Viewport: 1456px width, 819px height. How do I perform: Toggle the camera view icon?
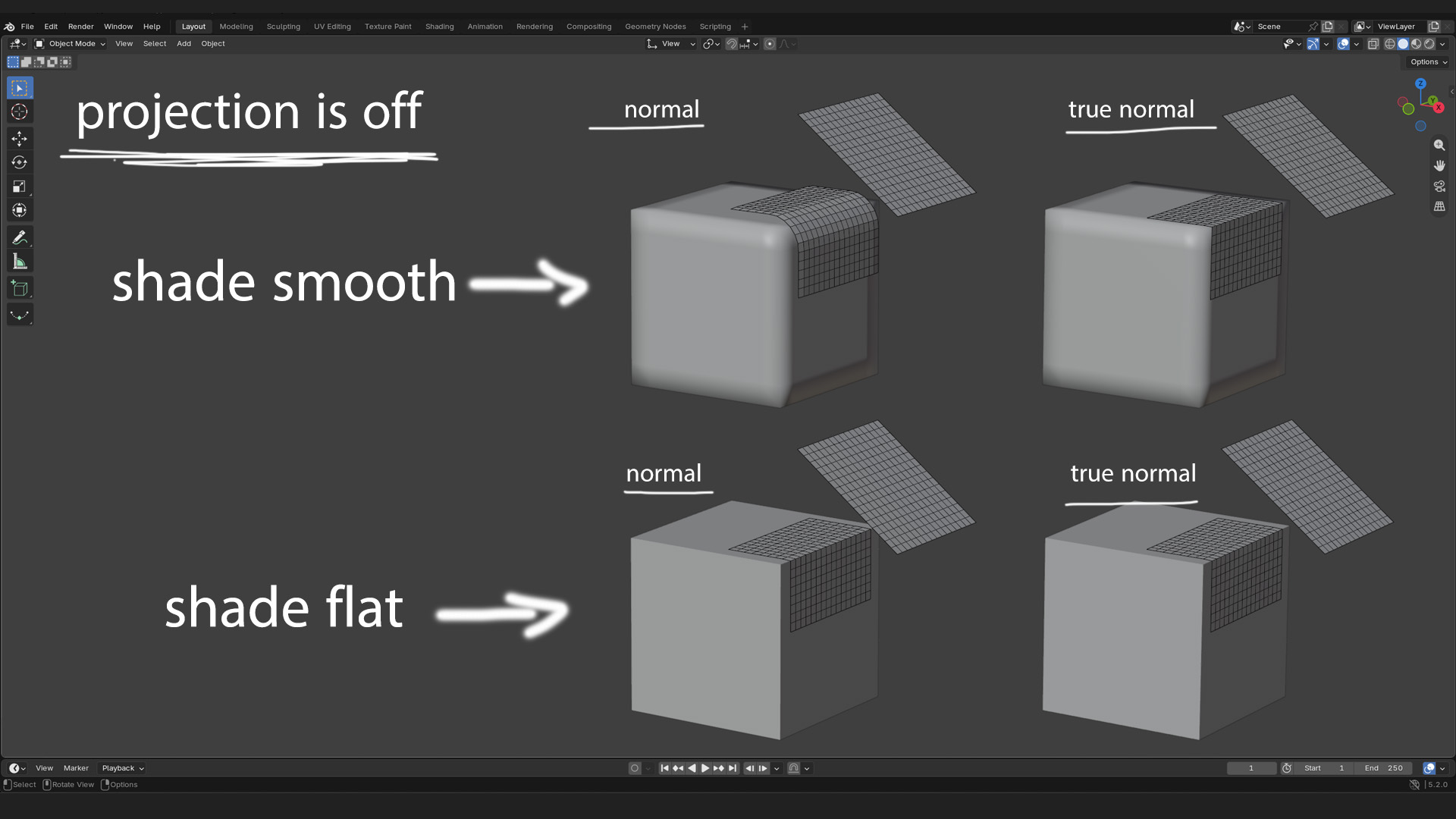coord(1439,186)
